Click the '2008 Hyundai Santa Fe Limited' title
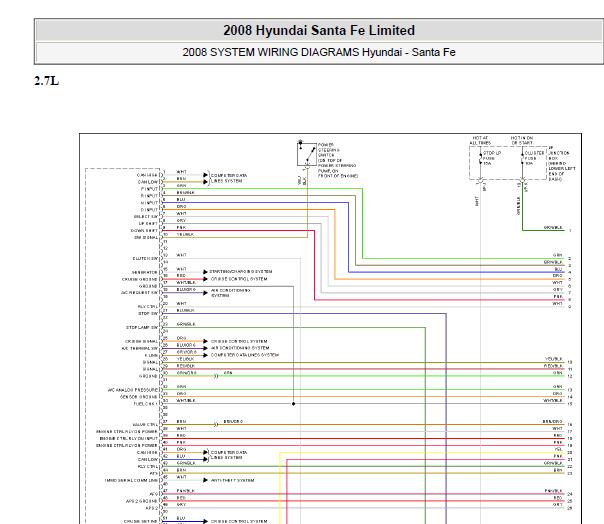Screen dimensions: 604x524 click(319, 30)
